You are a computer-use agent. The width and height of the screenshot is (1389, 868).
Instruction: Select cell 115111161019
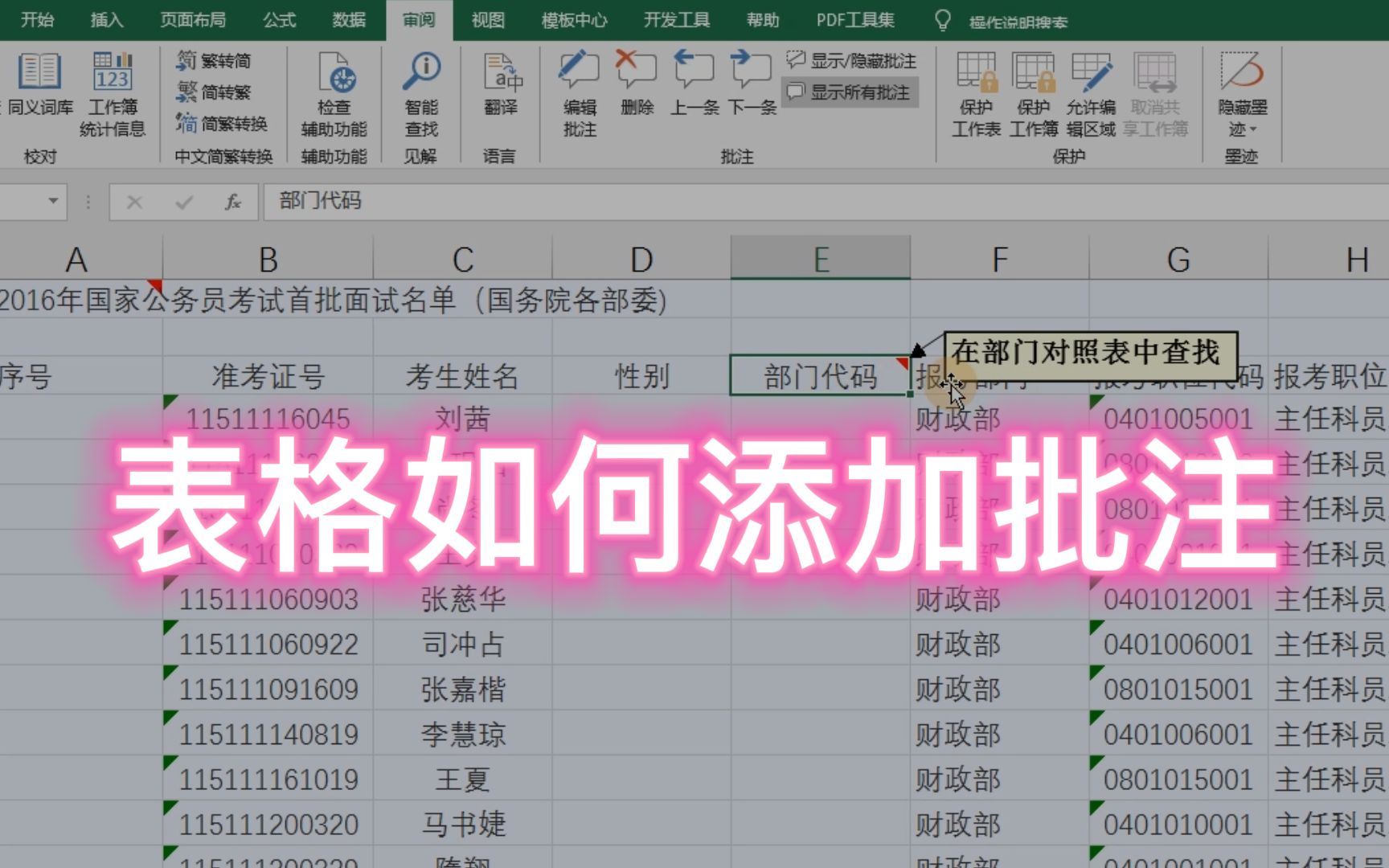coord(268,779)
